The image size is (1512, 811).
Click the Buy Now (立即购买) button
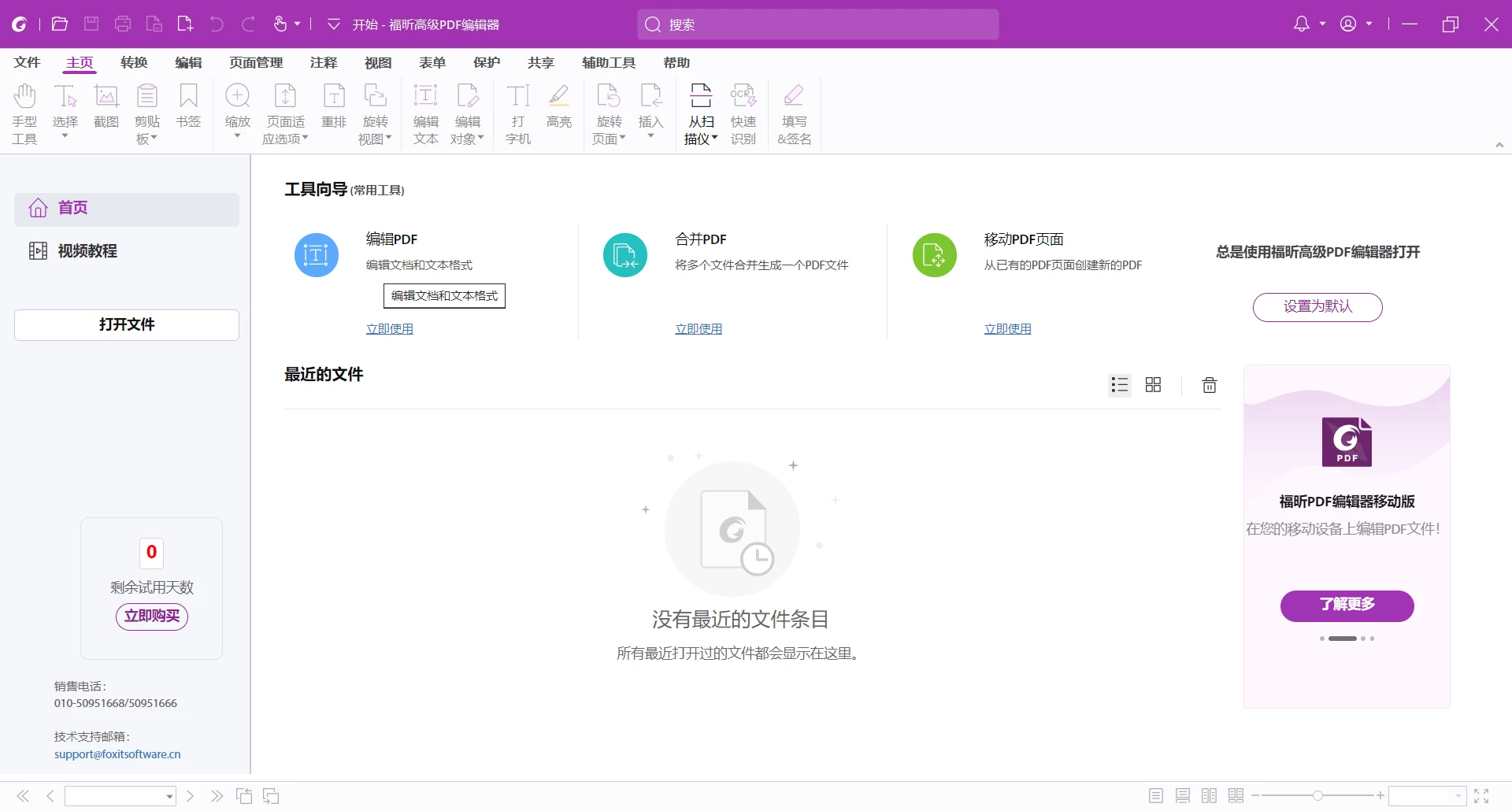[x=152, y=617]
